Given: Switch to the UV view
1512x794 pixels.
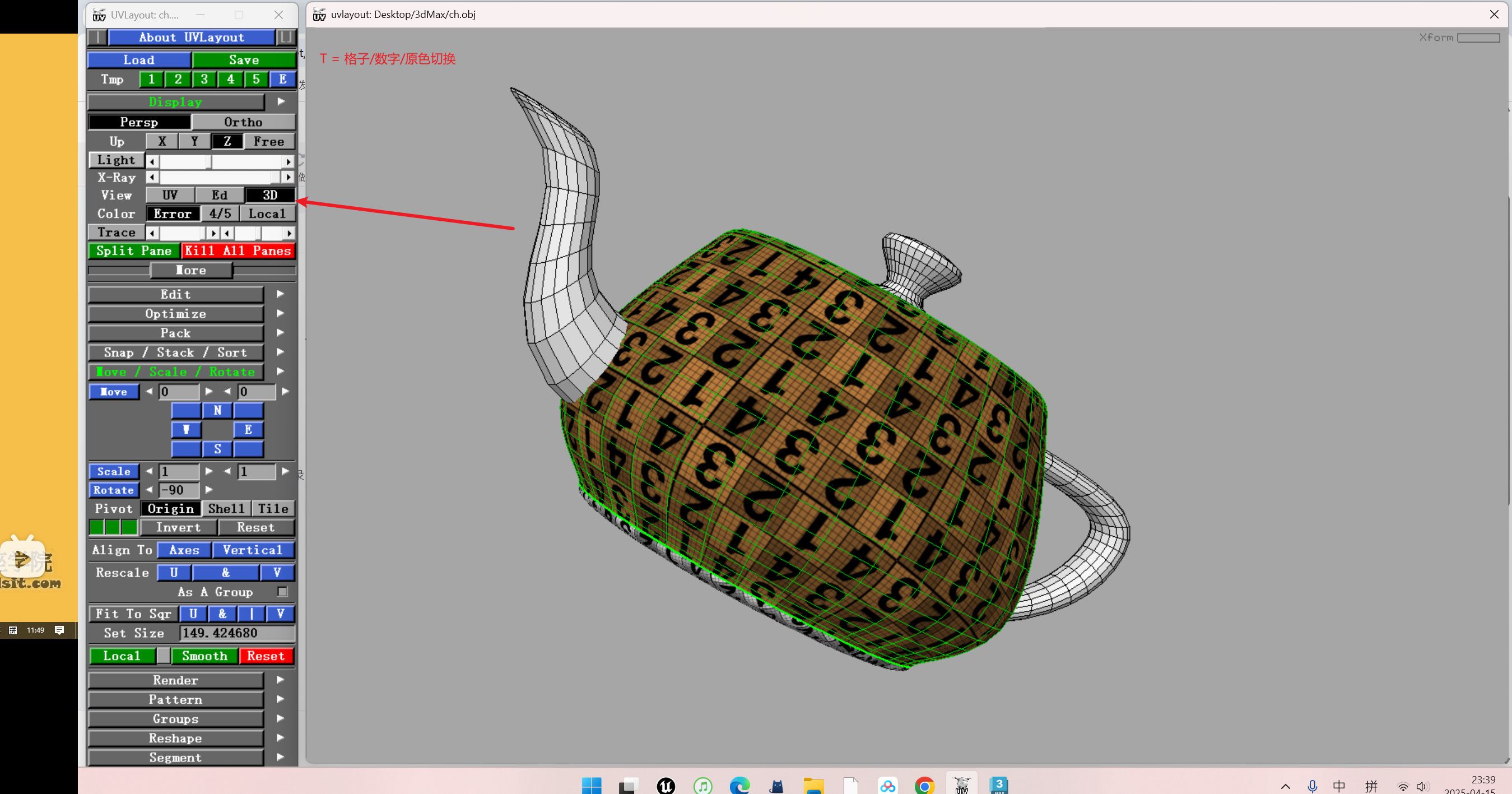Looking at the screenshot, I should (170, 195).
